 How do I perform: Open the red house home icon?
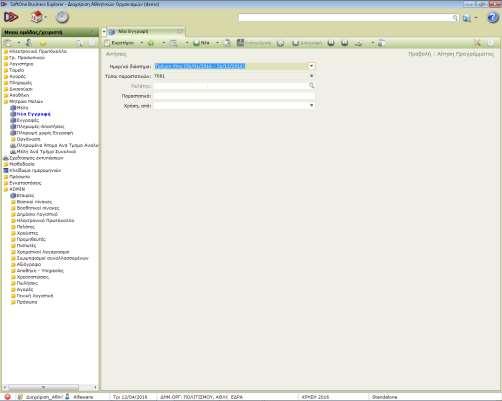pos(37,17)
